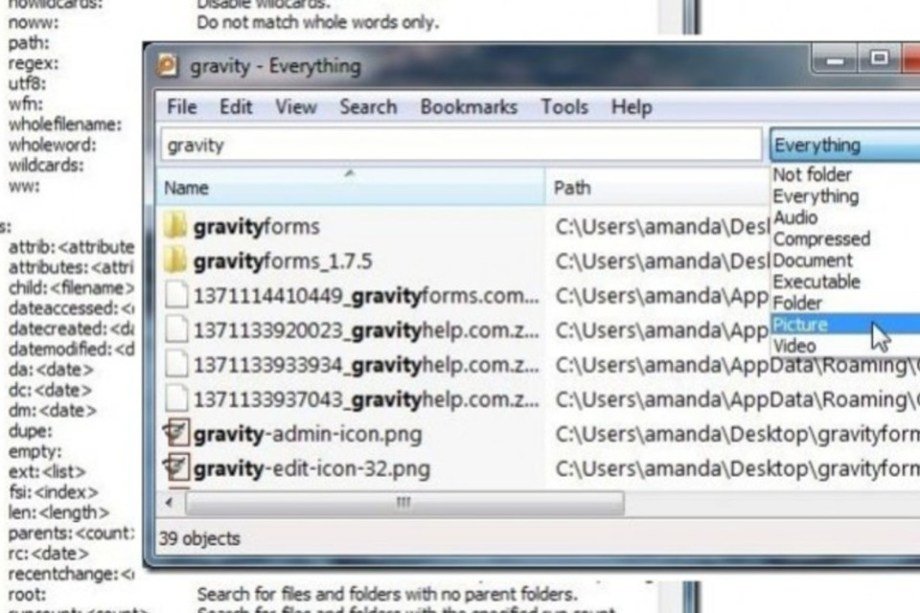Click wholefilename: in background help window
Screen dimensions: 920x613
[x=65, y=124]
